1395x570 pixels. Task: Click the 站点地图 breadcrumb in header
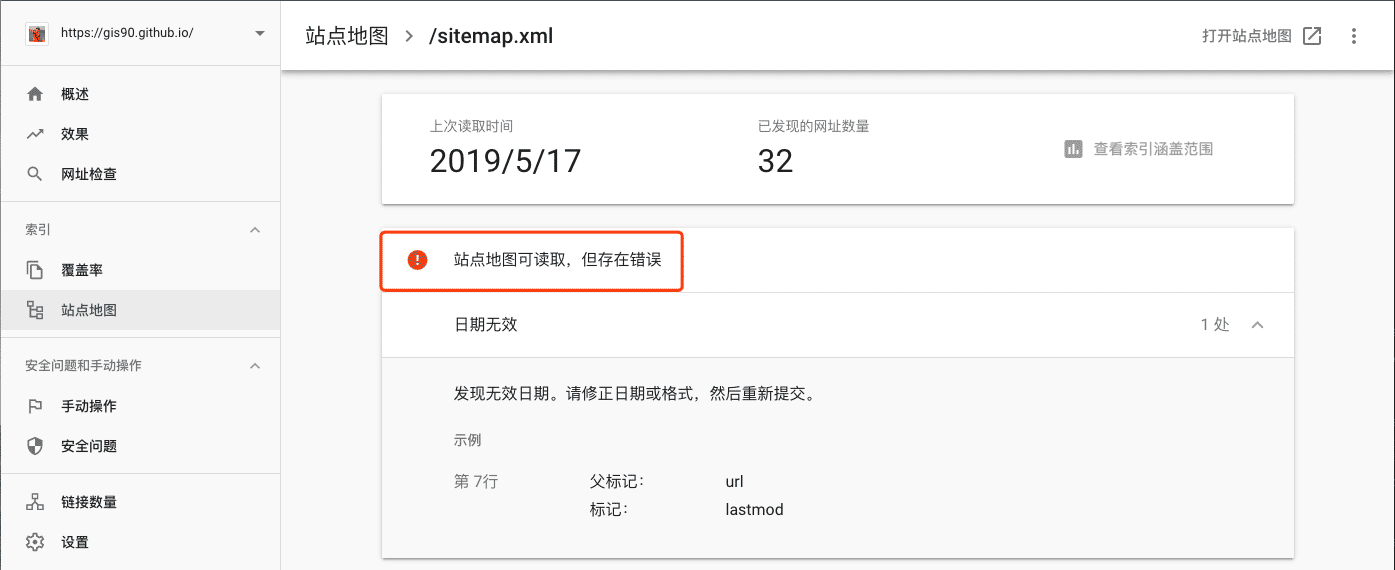point(346,36)
